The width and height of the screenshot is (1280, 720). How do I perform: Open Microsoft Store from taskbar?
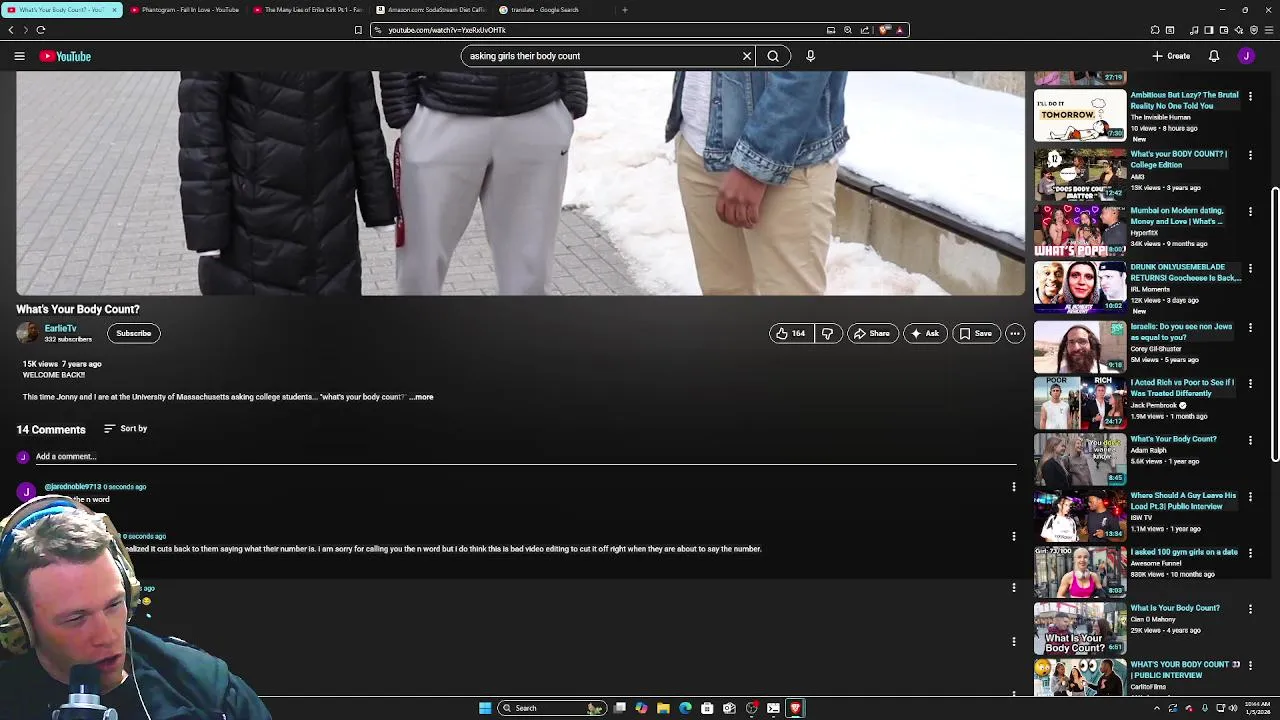click(707, 708)
